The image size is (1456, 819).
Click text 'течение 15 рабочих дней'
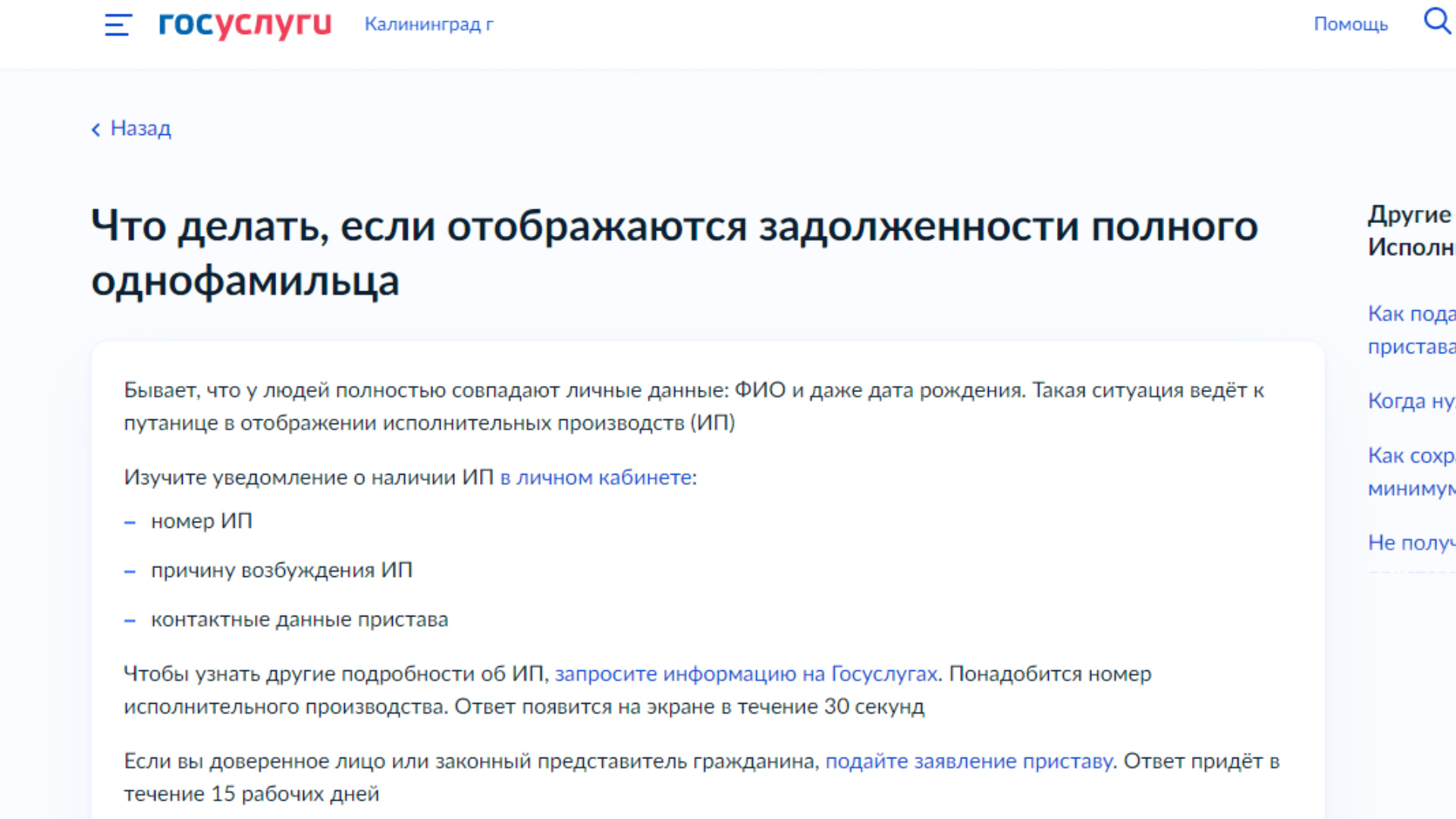[x=252, y=794]
